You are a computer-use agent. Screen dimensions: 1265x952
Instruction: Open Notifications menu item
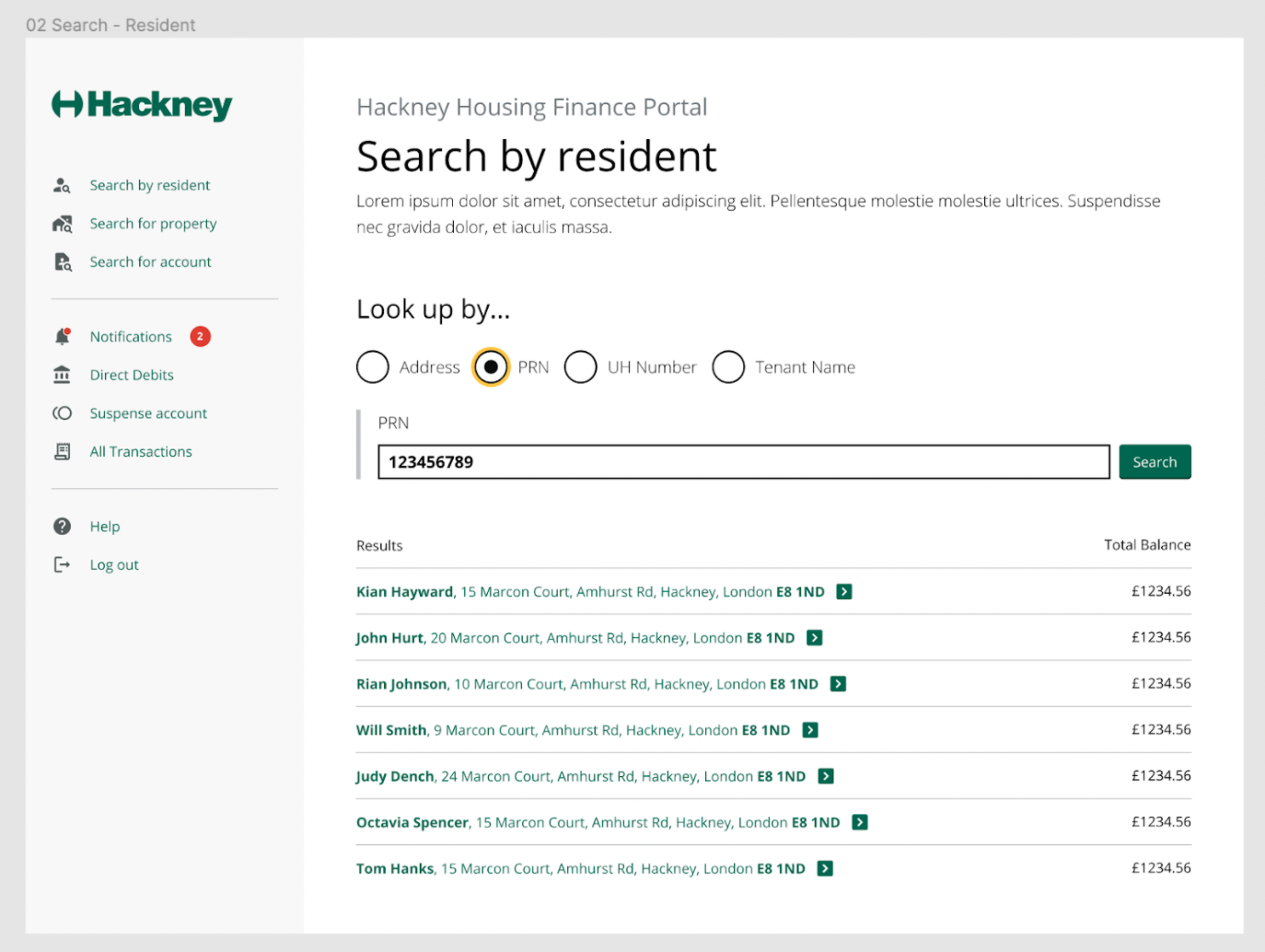(x=131, y=337)
